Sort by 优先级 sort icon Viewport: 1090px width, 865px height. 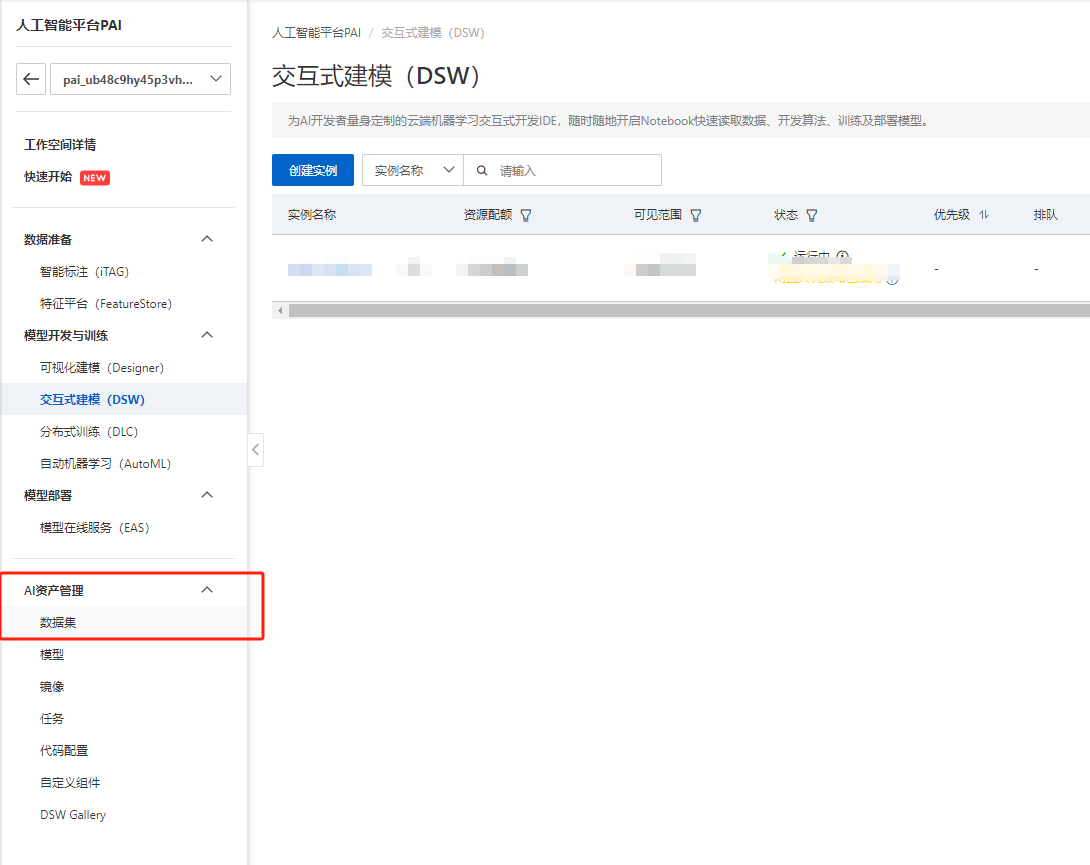pyautogui.click(x=984, y=215)
